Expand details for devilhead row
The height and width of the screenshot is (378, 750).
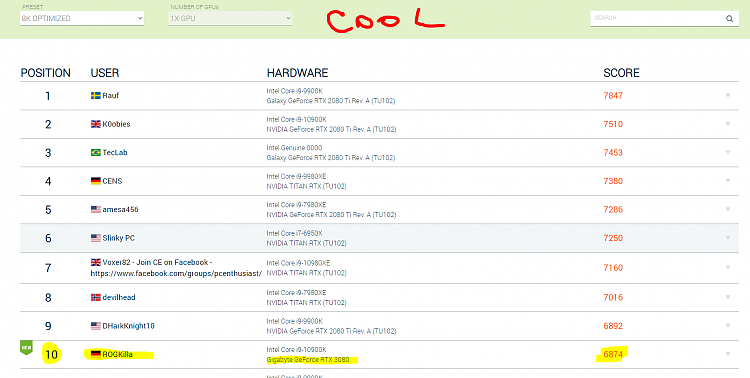coord(728,297)
